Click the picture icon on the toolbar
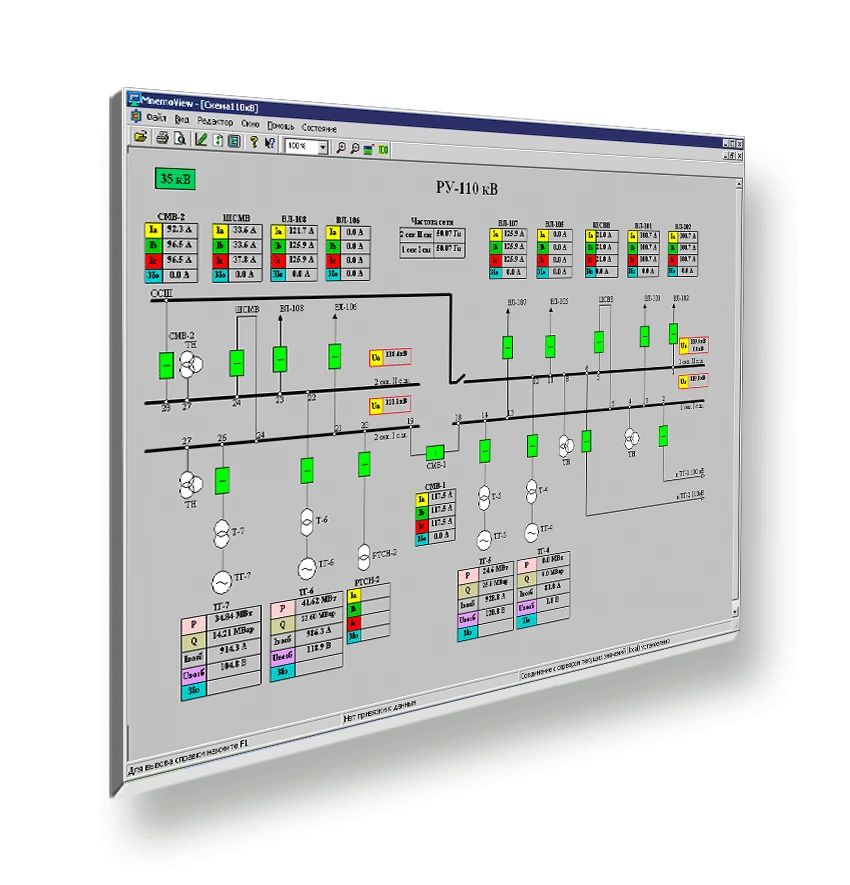Image resolution: width=850 pixels, height=885 pixels. coord(368,148)
